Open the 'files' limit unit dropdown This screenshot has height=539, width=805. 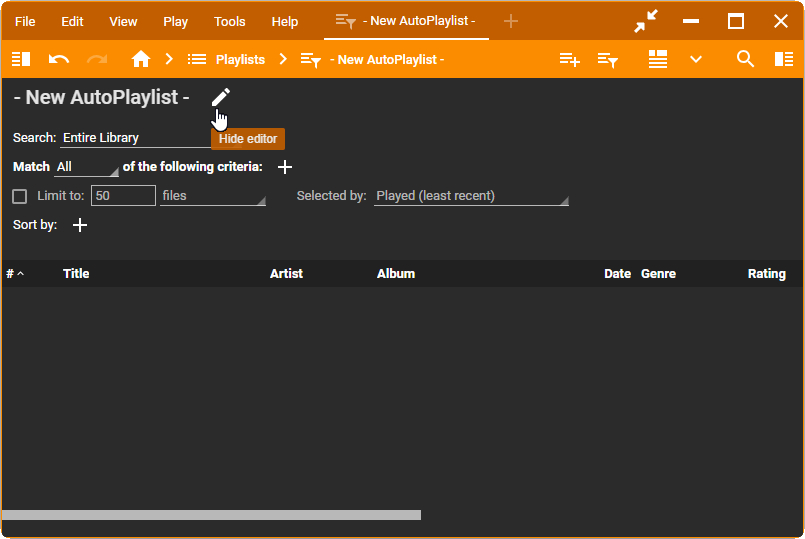212,196
